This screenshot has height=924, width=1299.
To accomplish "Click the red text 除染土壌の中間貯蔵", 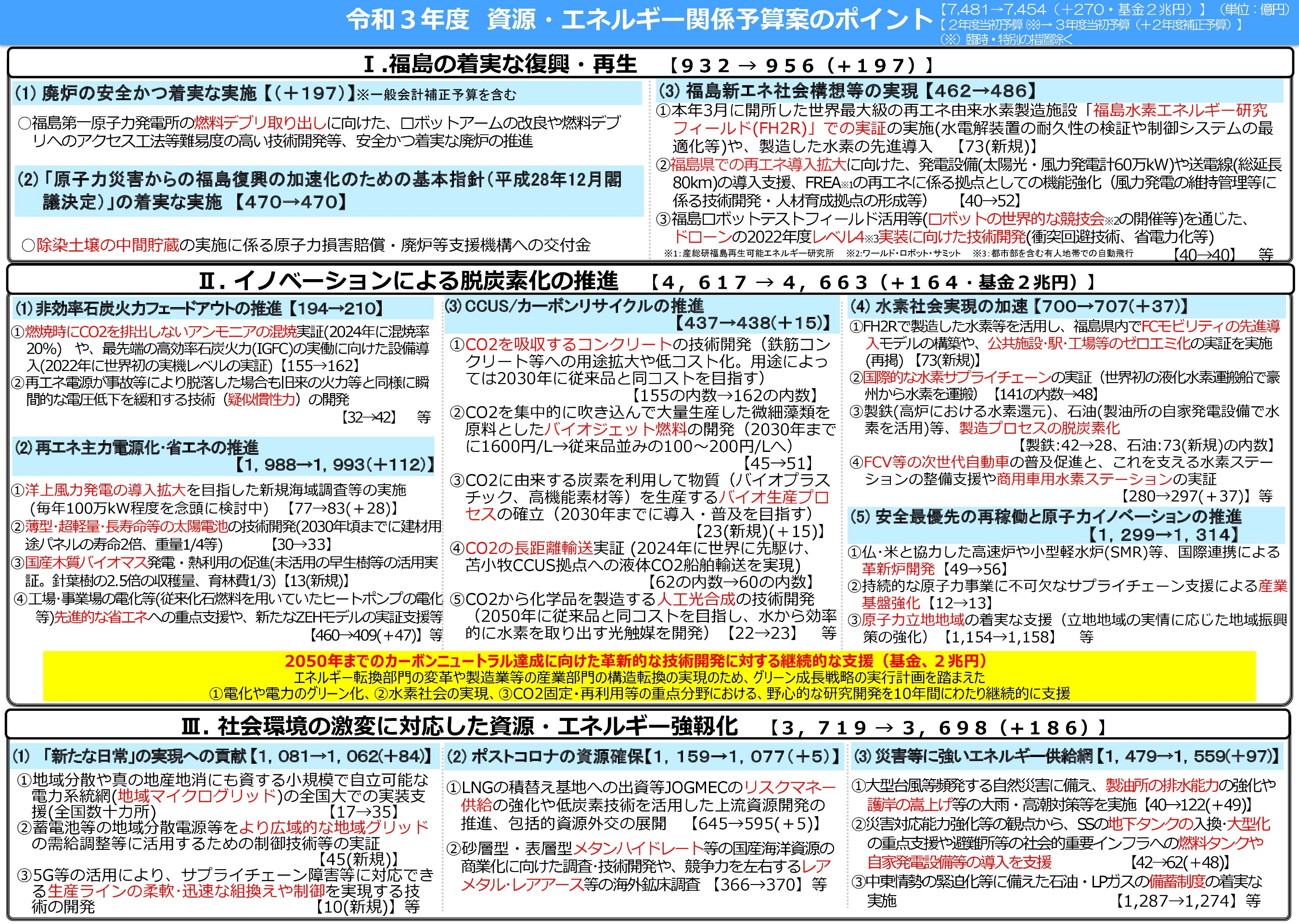I will click(x=108, y=245).
